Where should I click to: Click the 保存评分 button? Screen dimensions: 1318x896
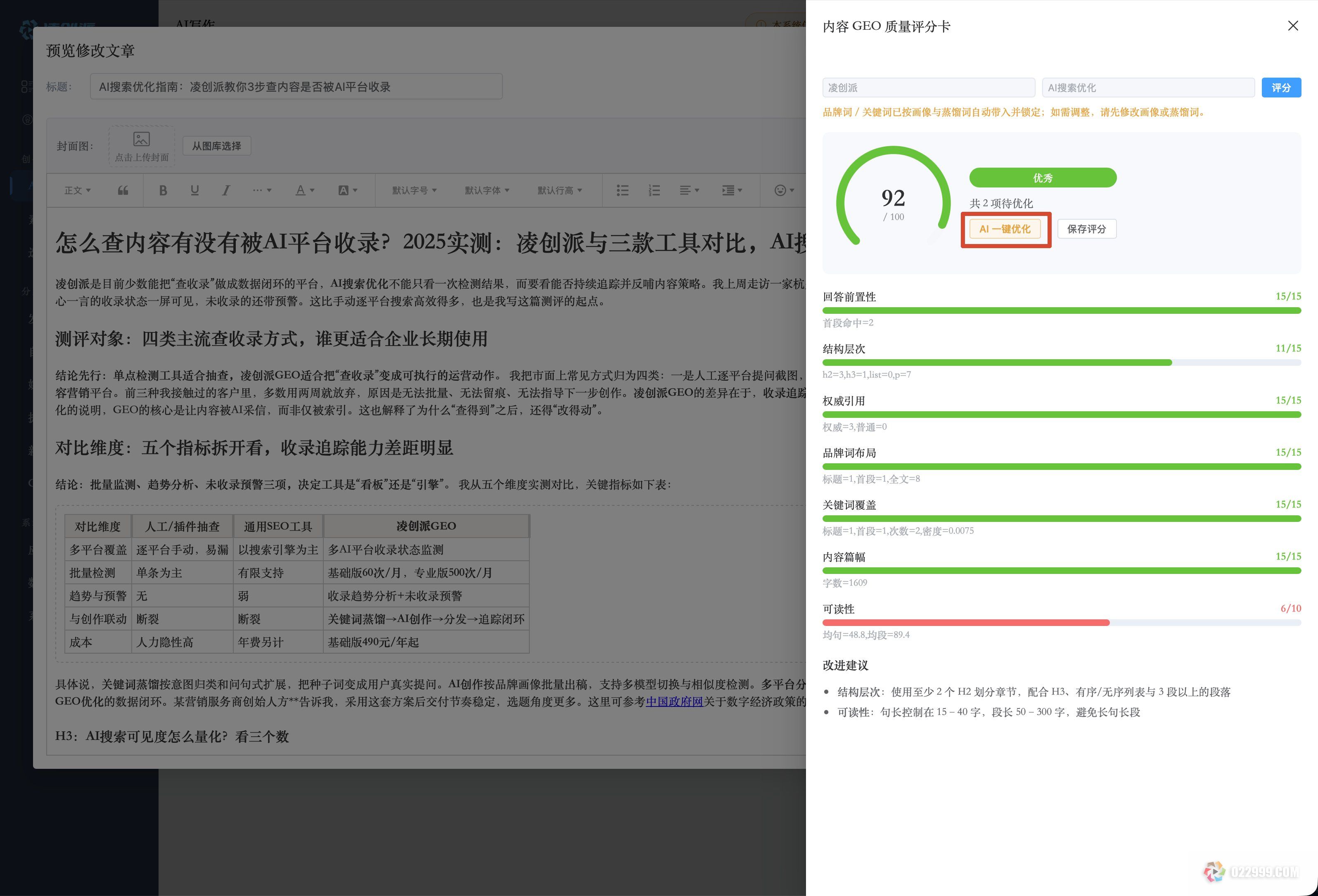[x=1087, y=229]
